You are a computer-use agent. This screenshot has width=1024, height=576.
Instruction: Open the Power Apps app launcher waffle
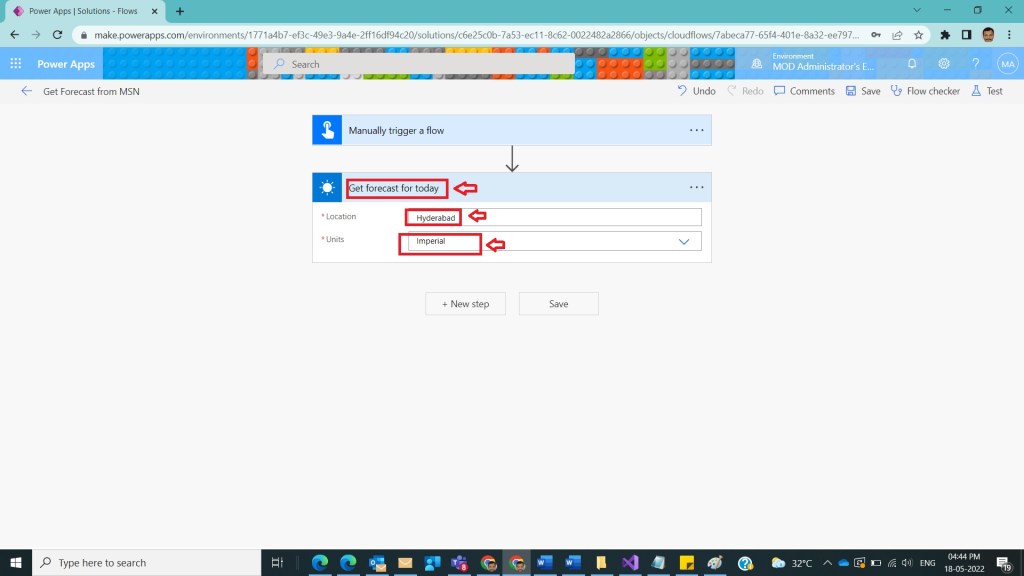(x=16, y=64)
